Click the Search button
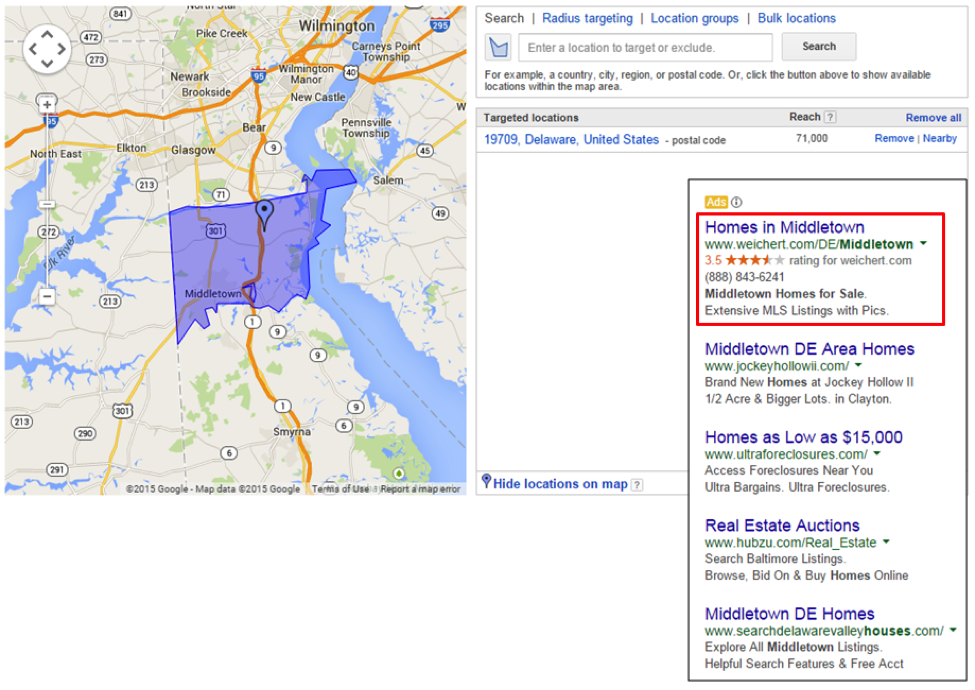Screen dimensions: 975x690 (818, 46)
